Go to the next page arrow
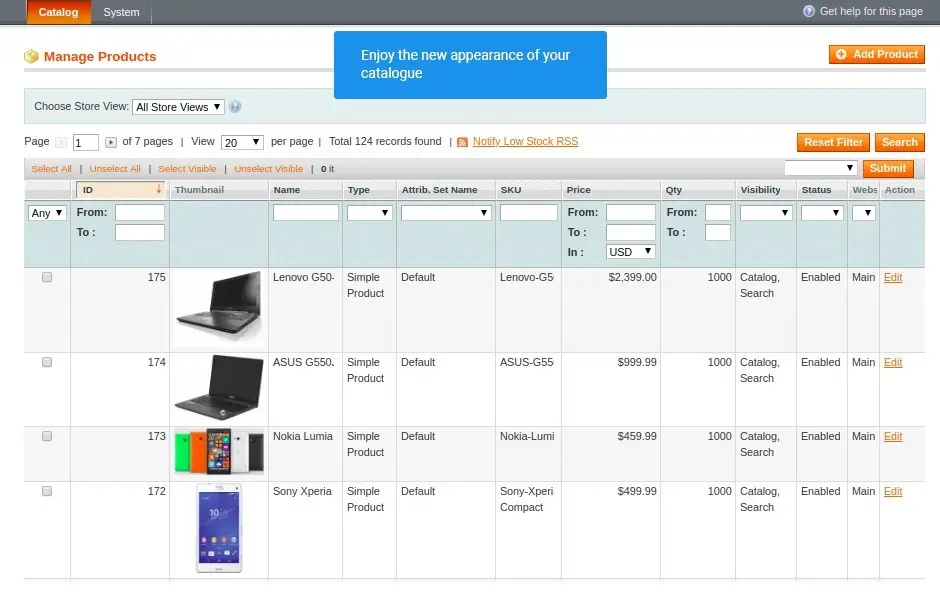 pyautogui.click(x=110, y=142)
